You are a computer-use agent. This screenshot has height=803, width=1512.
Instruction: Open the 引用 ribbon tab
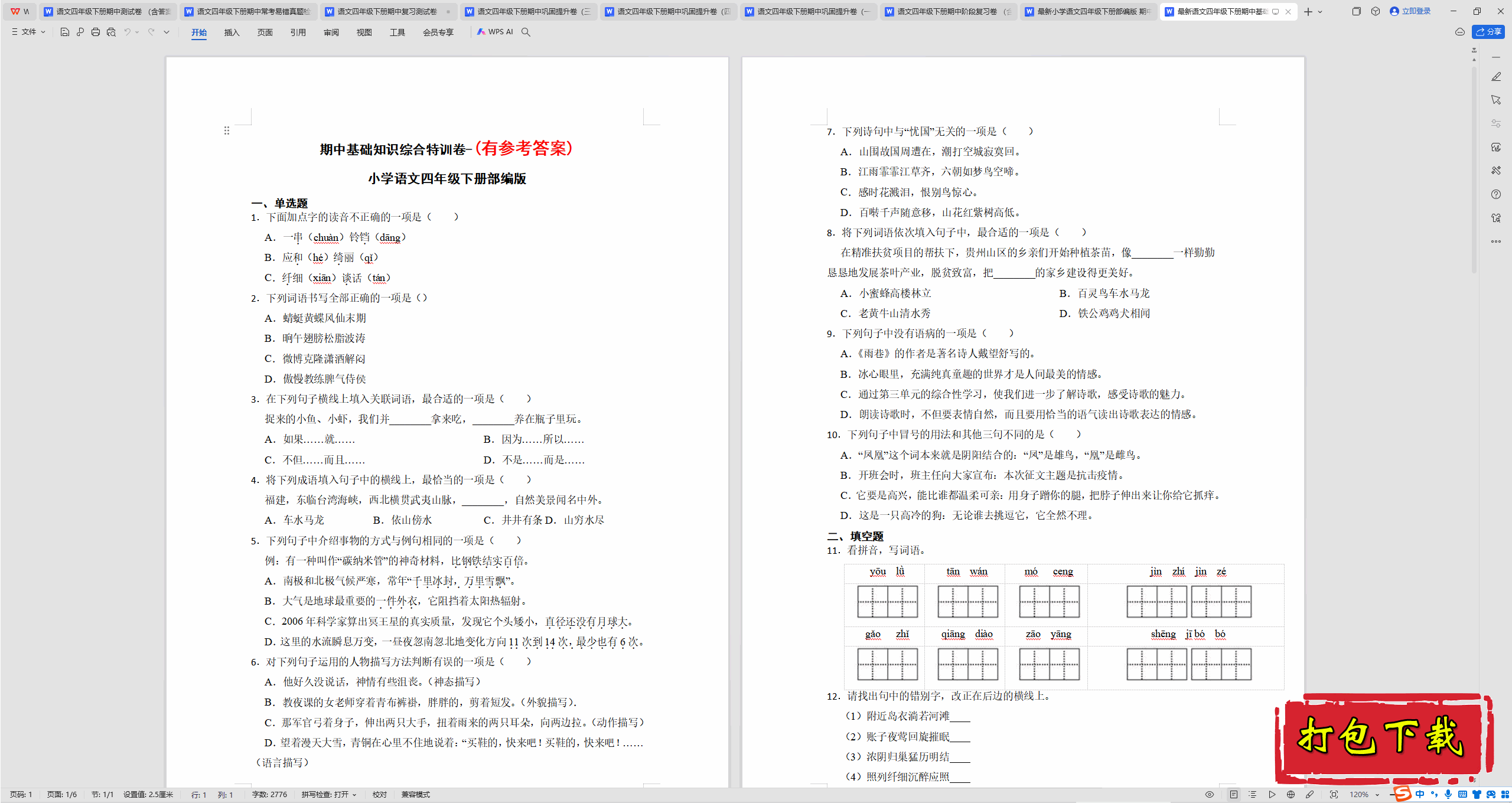click(x=298, y=32)
